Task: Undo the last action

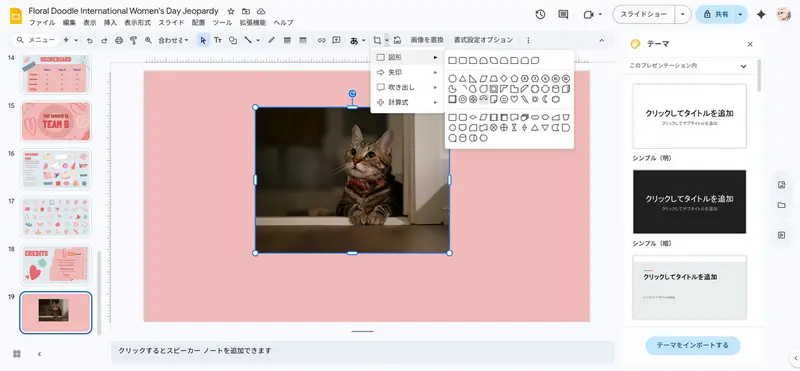Action: tap(90, 40)
